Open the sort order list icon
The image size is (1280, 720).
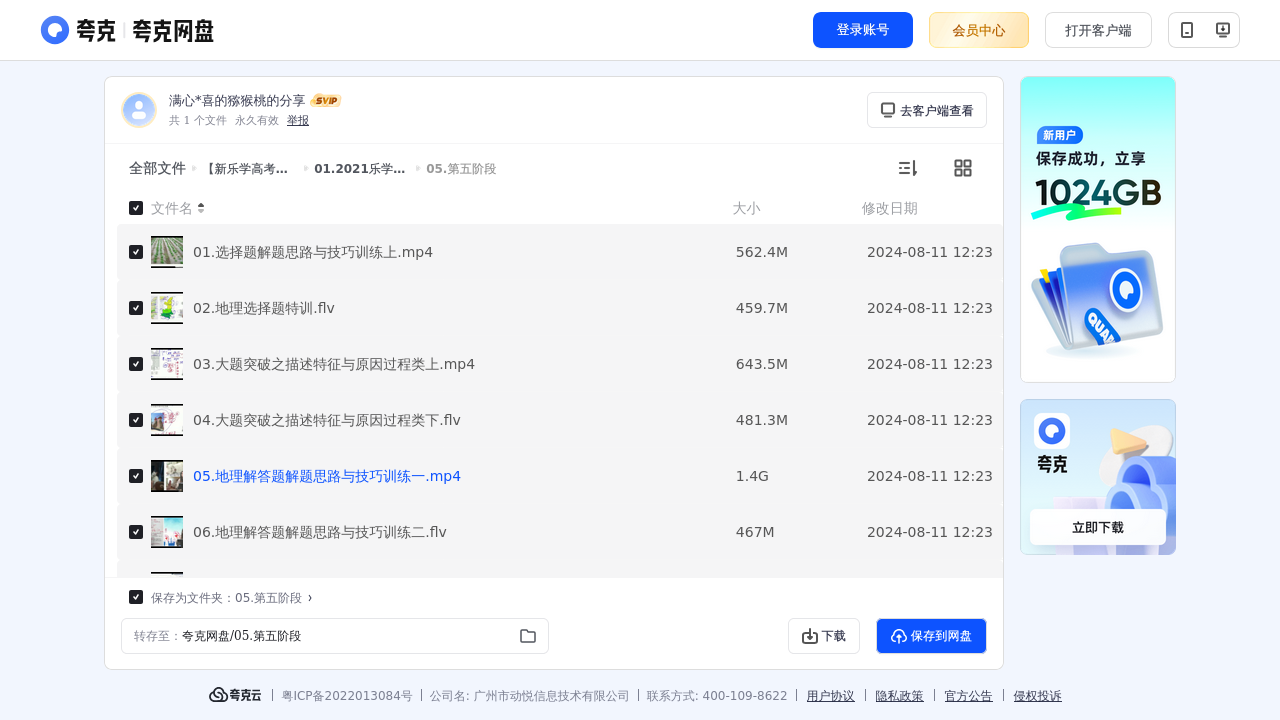coord(907,168)
